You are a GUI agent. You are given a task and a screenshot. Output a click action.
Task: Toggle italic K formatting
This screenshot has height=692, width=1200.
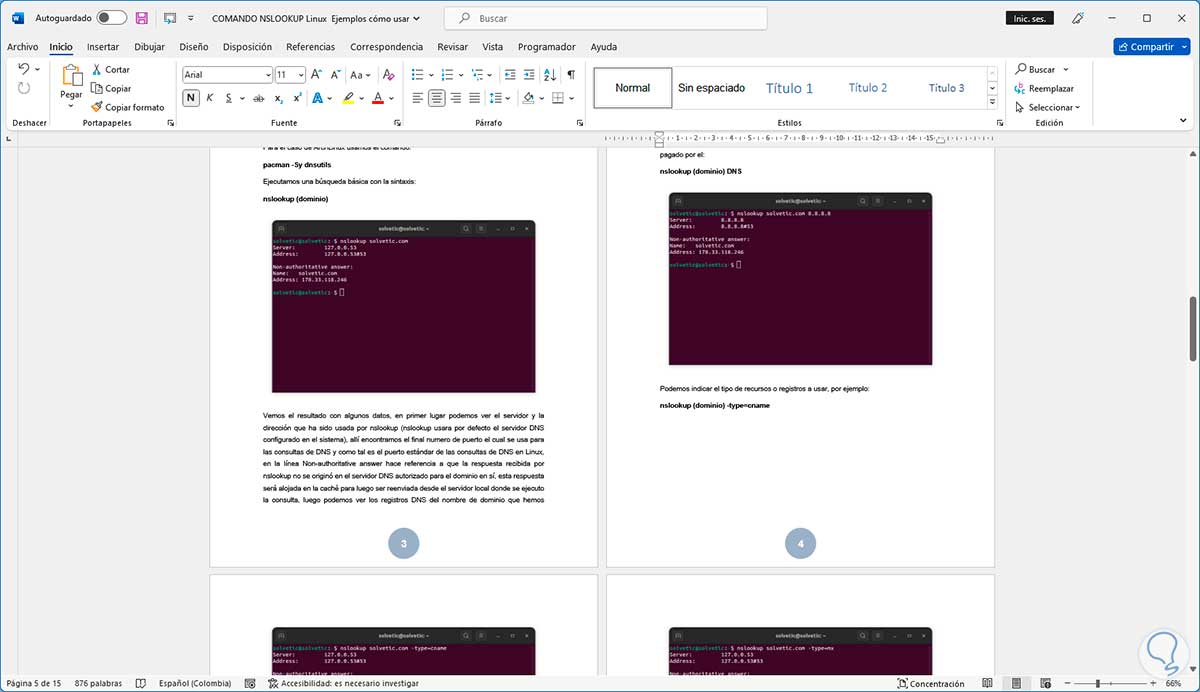click(210, 98)
